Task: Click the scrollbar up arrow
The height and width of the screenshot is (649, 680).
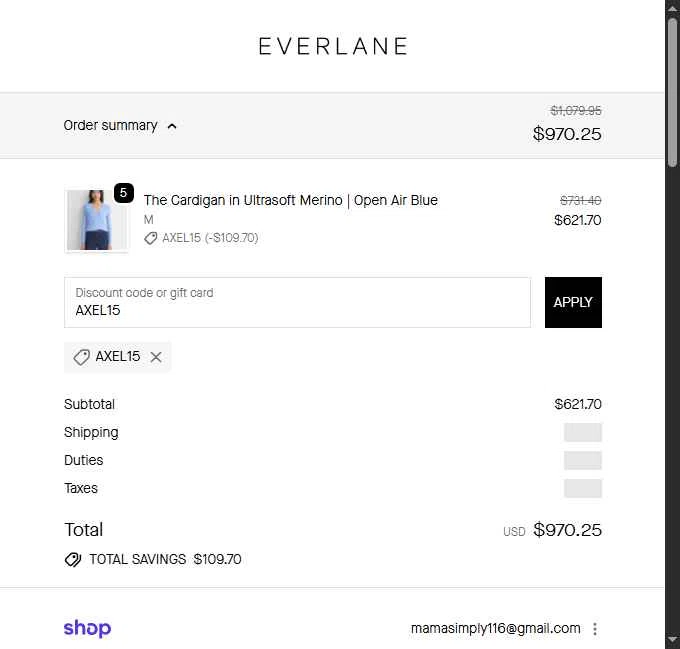Action: tap(672, 8)
